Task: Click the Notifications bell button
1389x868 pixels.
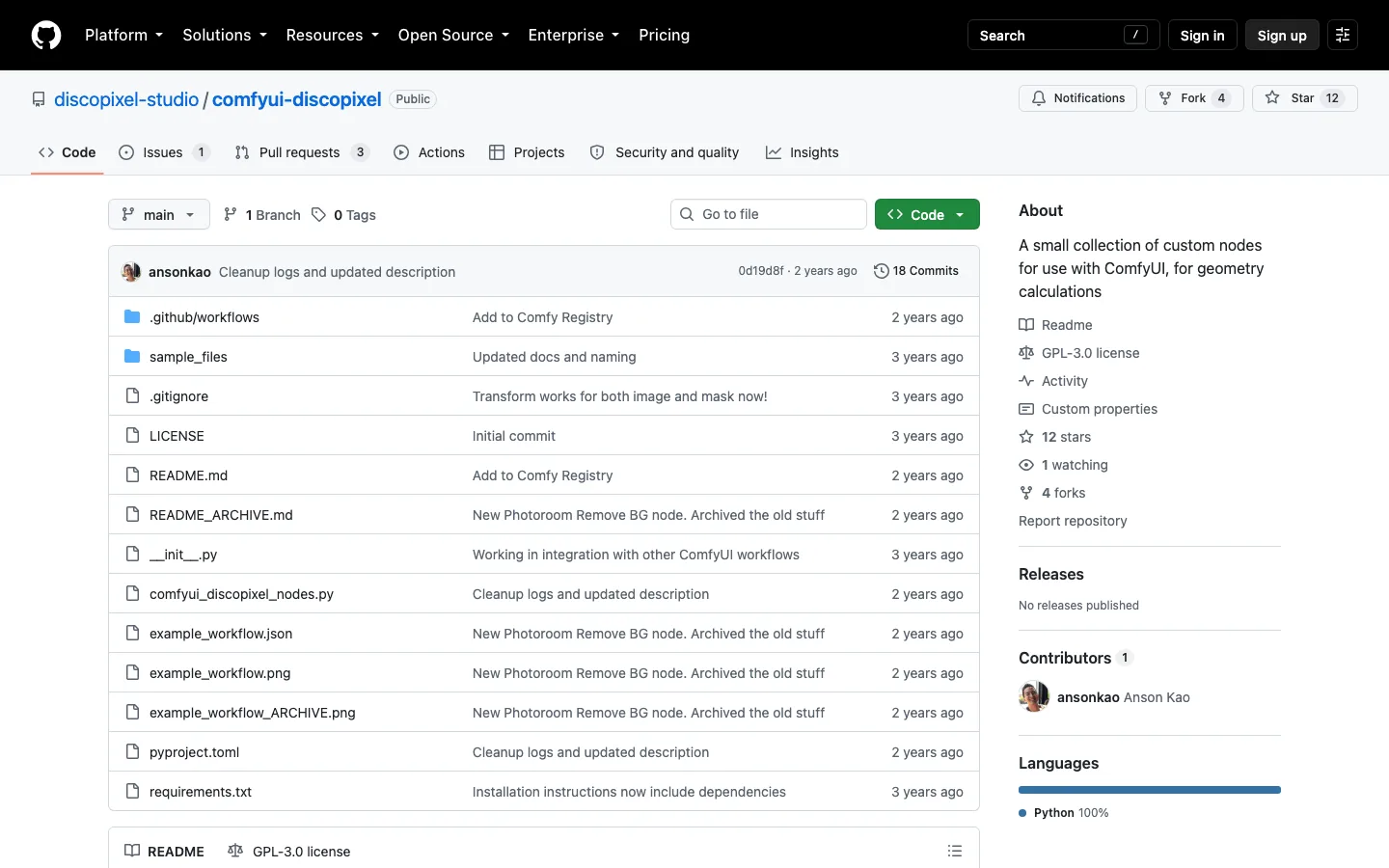Action: tap(1077, 98)
